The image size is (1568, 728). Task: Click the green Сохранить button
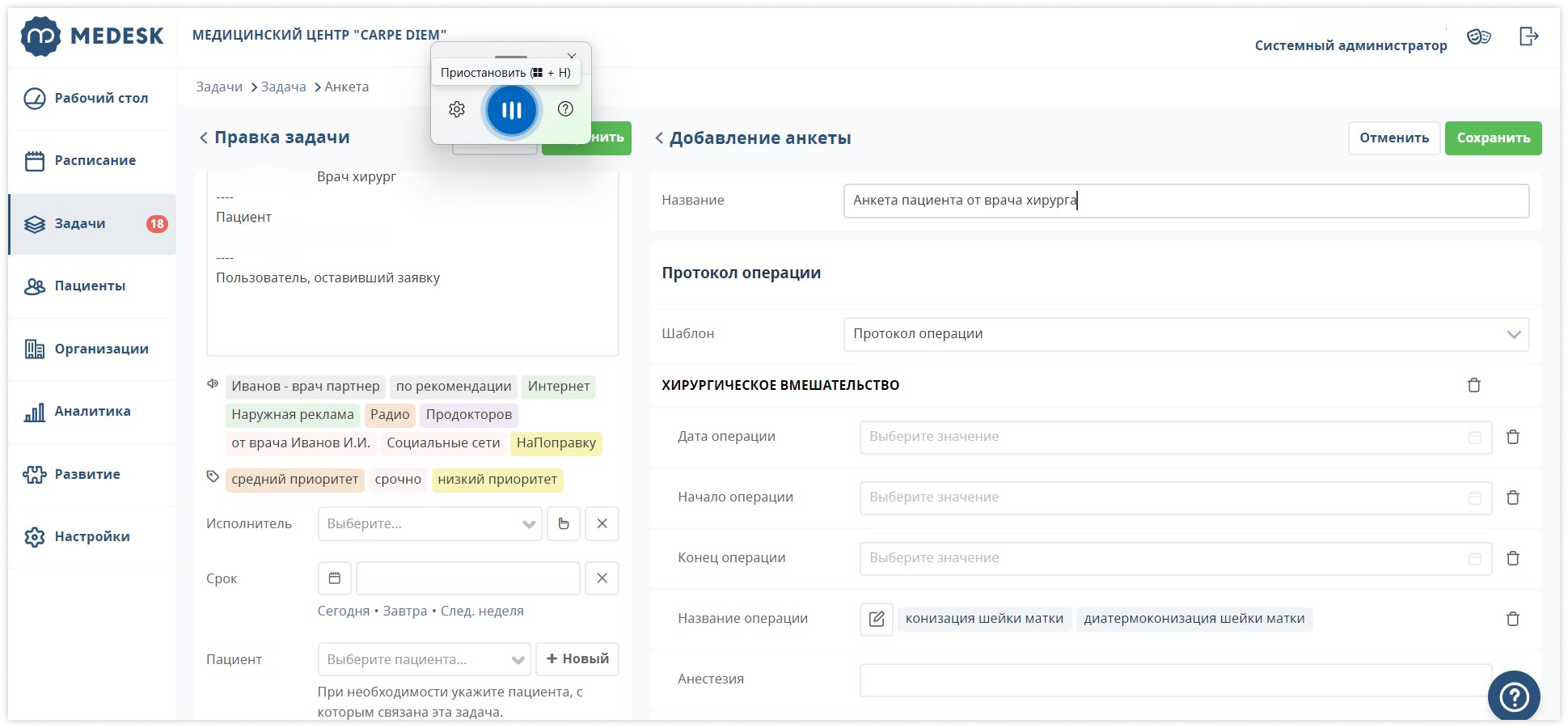click(1493, 138)
